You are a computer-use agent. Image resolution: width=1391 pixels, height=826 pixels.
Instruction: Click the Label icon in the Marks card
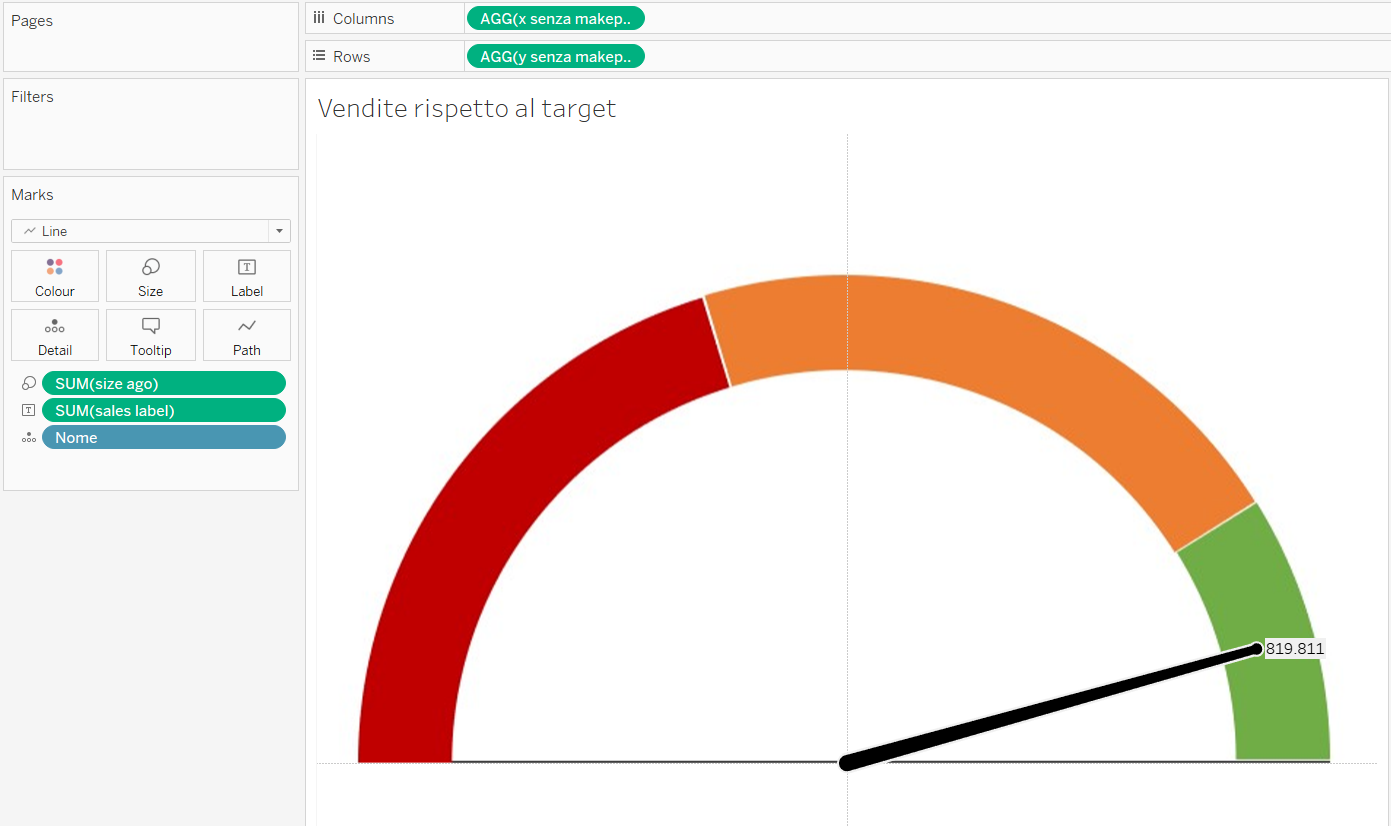click(246, 276)
